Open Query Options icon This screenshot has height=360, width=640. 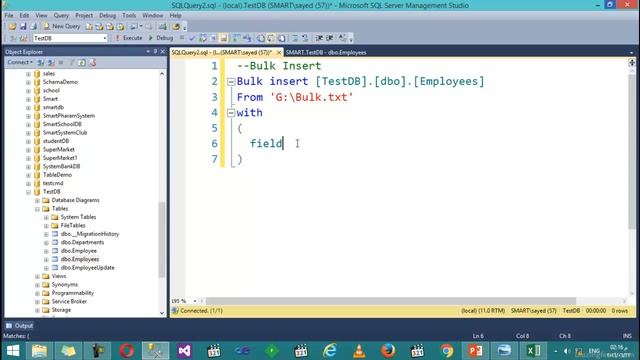click(213, 38)
